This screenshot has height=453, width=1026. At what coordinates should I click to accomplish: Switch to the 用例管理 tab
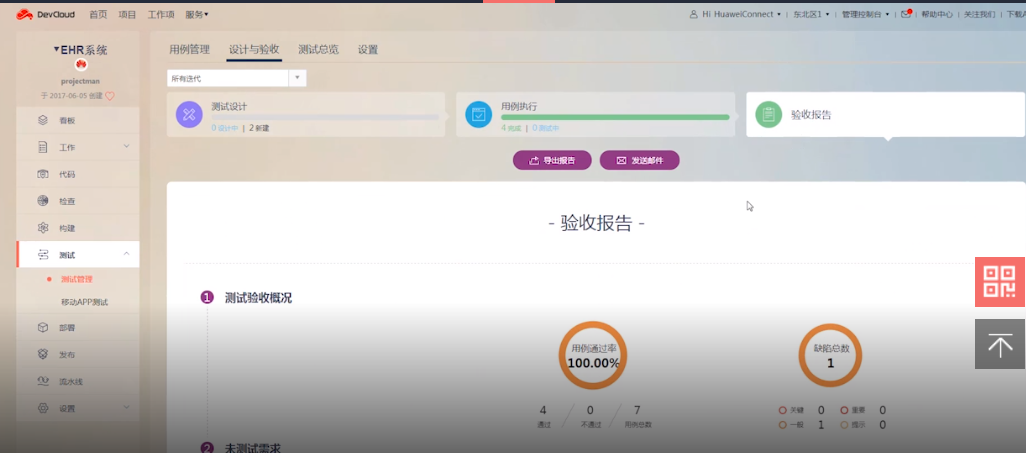(189, 49)
